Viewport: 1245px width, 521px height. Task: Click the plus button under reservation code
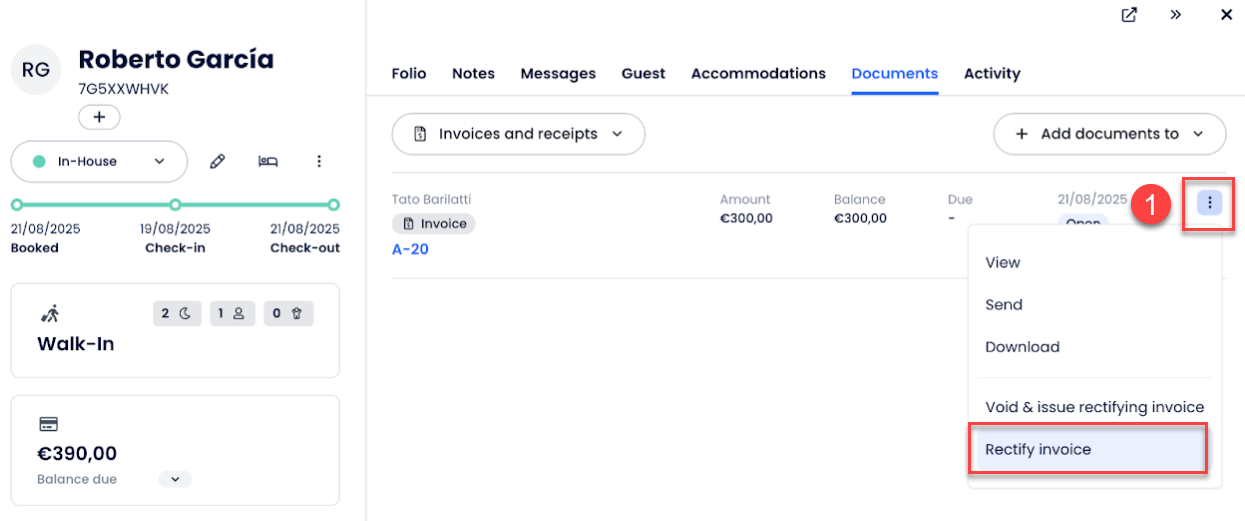[x=99, y=118]
